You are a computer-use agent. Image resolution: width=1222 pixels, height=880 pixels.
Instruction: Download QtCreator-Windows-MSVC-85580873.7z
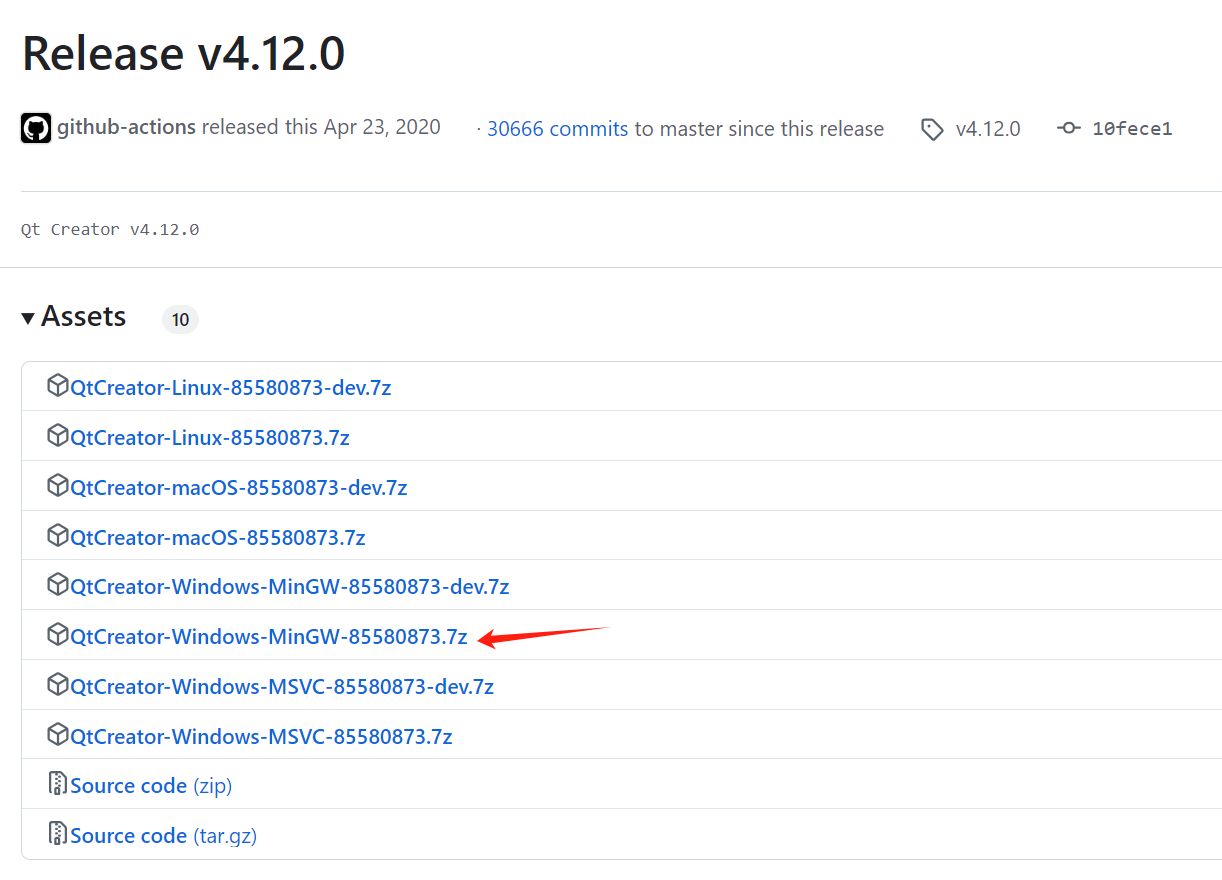coord(261,736)
